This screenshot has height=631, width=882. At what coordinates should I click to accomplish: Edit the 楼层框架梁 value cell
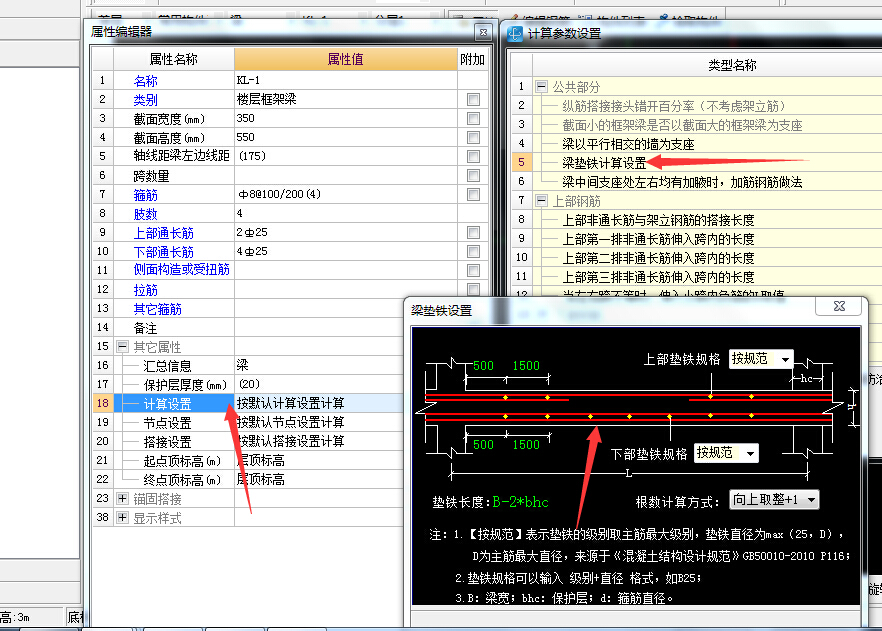345,100
